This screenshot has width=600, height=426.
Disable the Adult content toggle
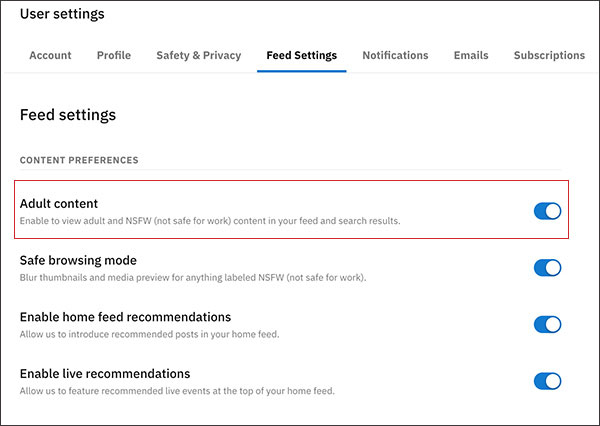tap(547, 211)
